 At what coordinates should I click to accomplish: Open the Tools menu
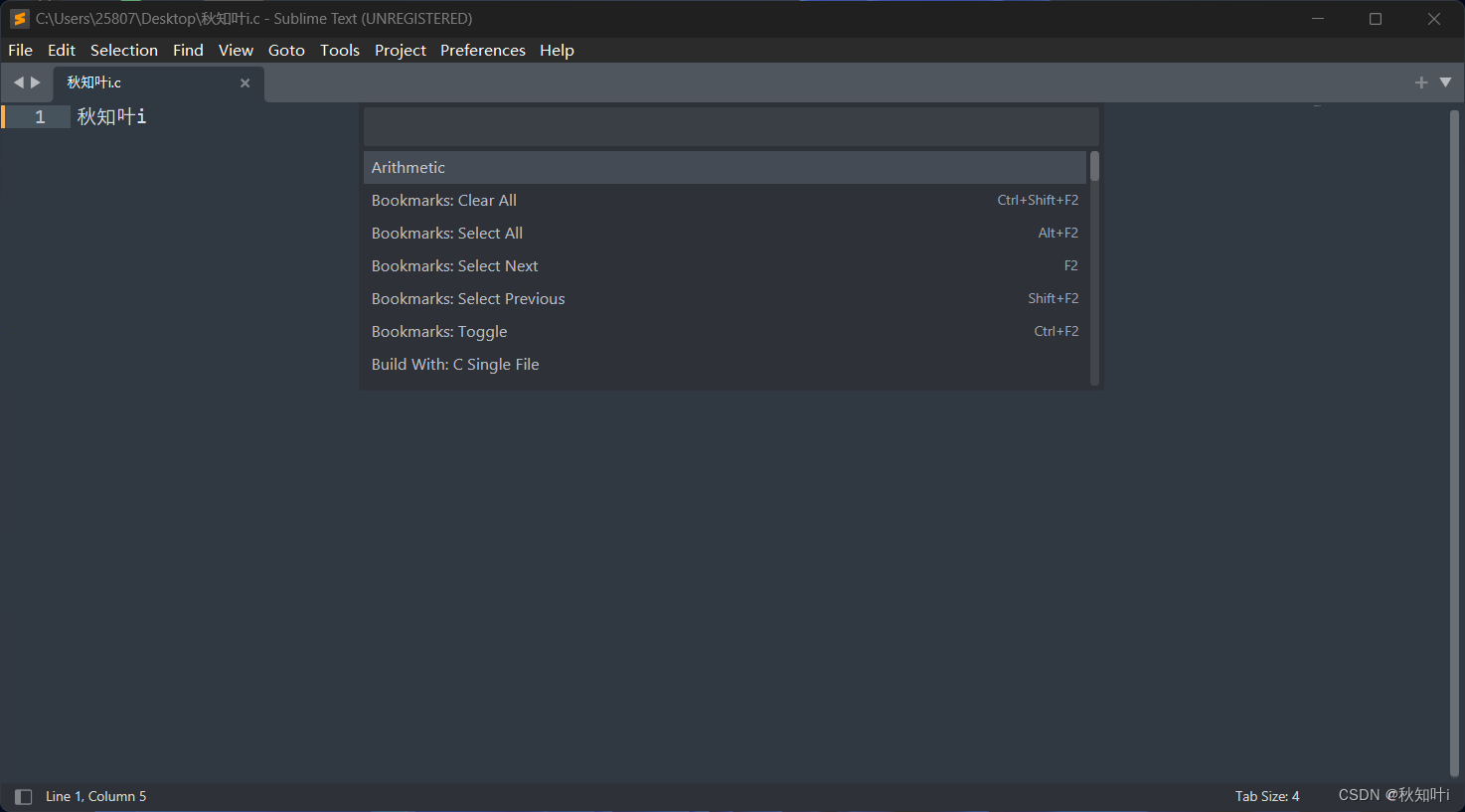point(340,50)
